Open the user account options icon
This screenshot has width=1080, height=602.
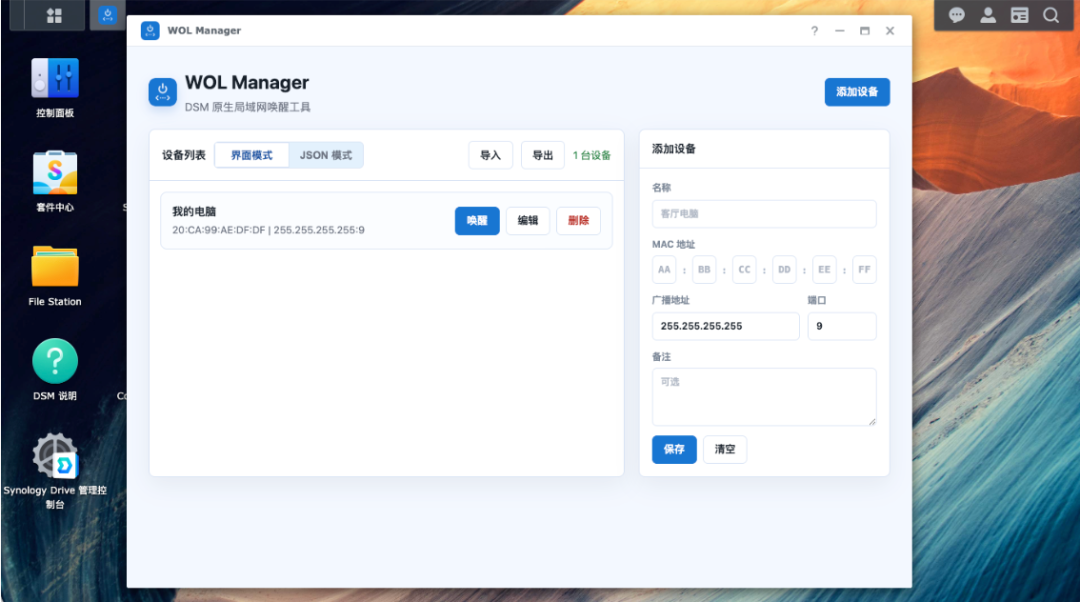[988, 15]
